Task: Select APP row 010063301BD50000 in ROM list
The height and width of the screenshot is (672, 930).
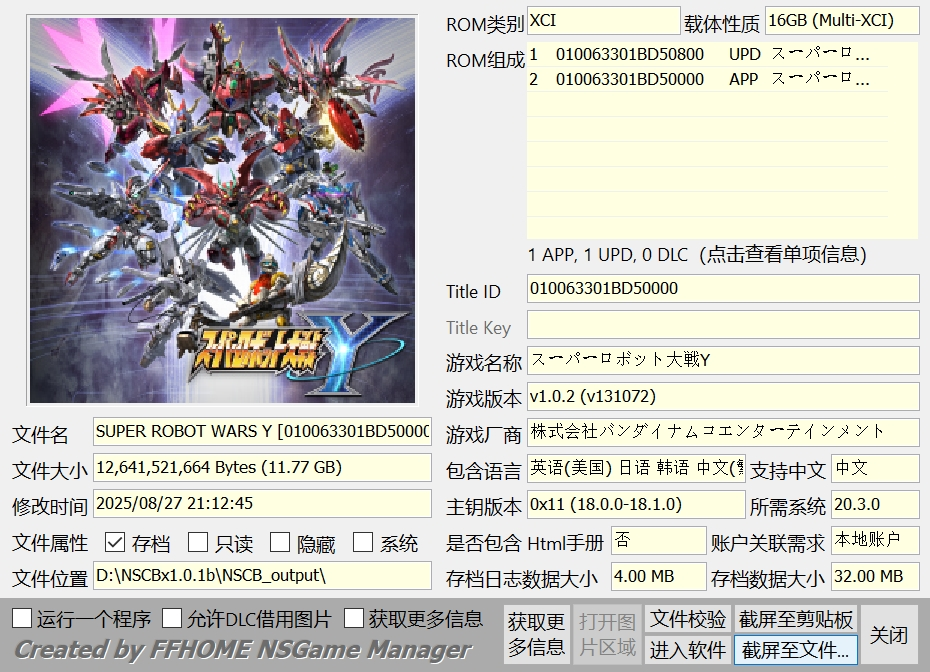Action: coord(707,79)
